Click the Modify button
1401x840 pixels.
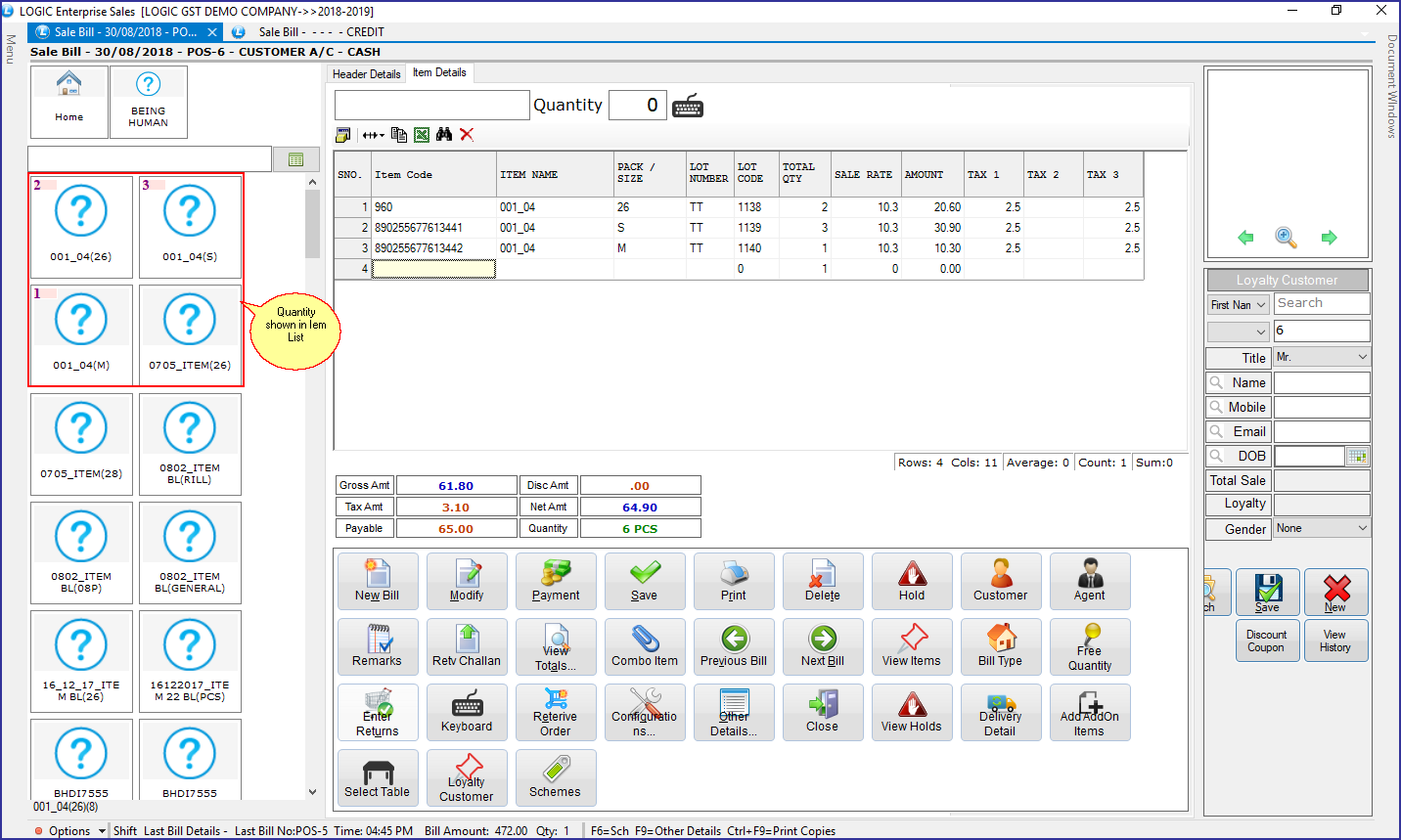click(467, 581)
